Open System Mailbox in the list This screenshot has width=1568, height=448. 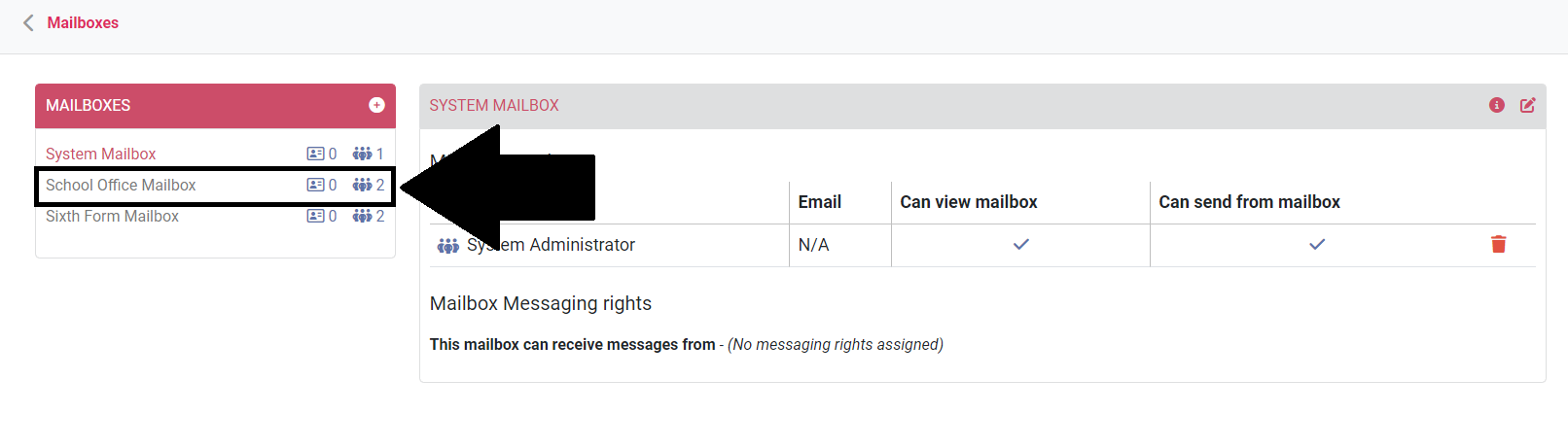point(101,154)
